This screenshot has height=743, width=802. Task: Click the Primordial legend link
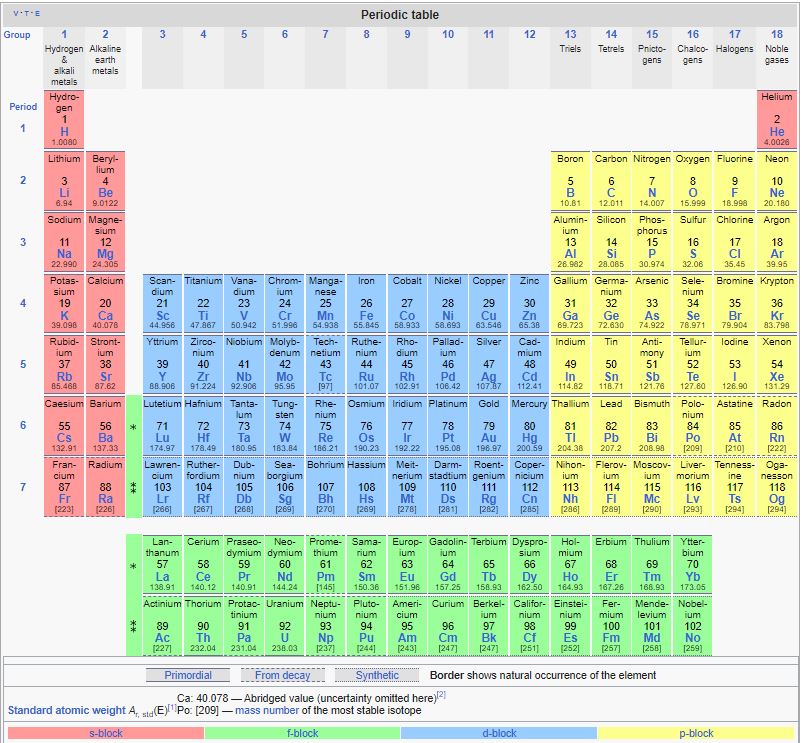(x=188, y=675)
